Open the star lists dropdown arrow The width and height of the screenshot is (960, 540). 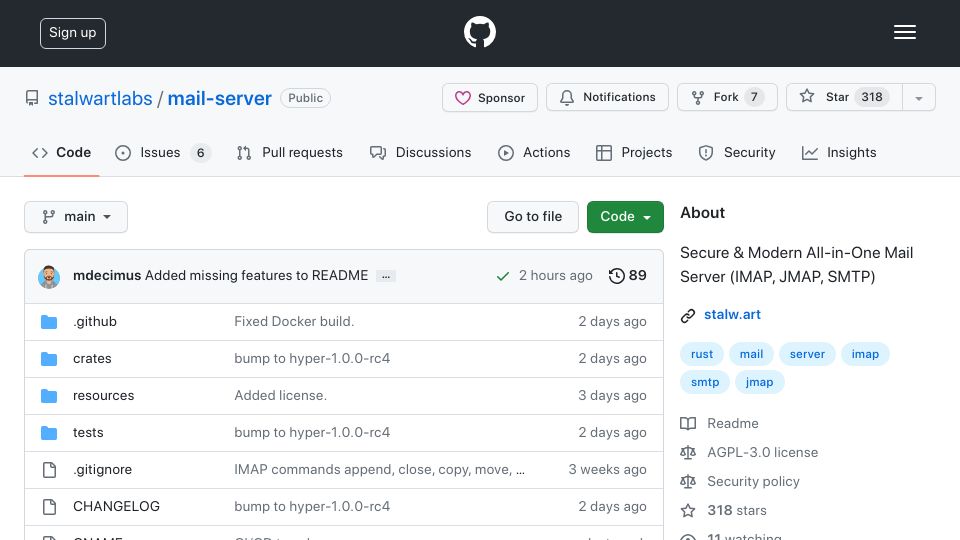(918, 97)
